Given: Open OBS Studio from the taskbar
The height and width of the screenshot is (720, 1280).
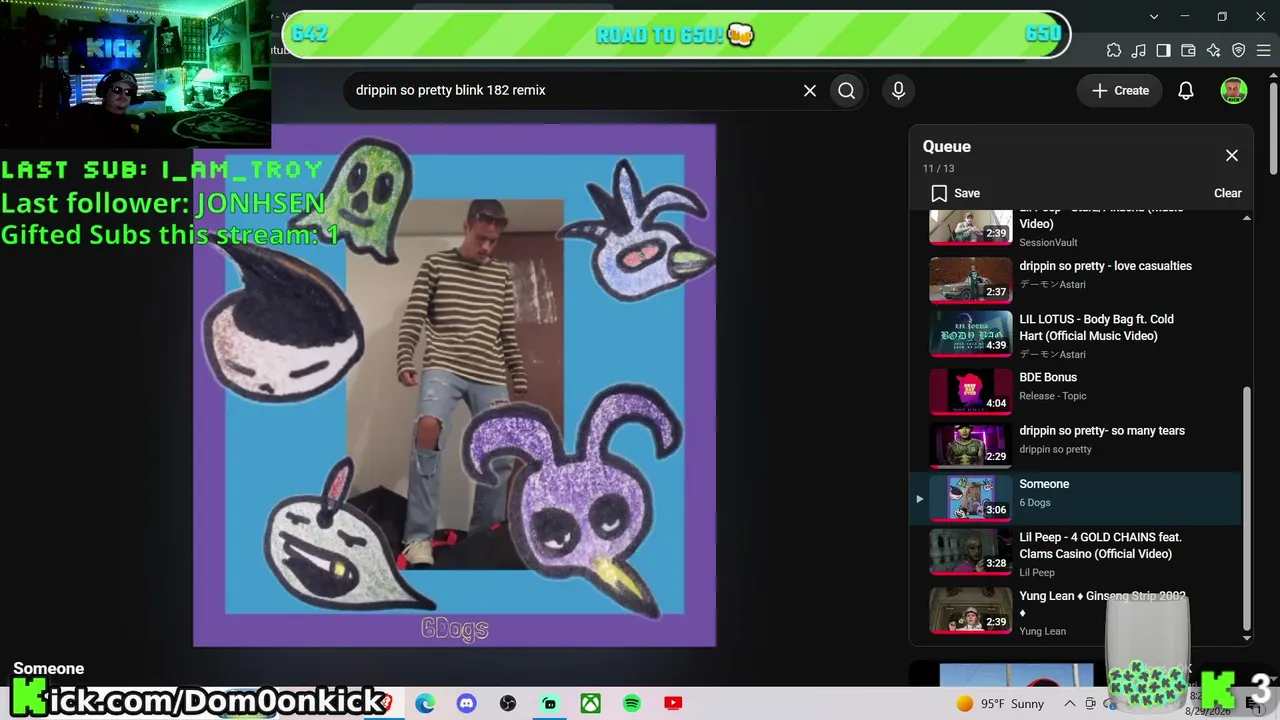Looking at the screenshot, I should coord(508,704).
